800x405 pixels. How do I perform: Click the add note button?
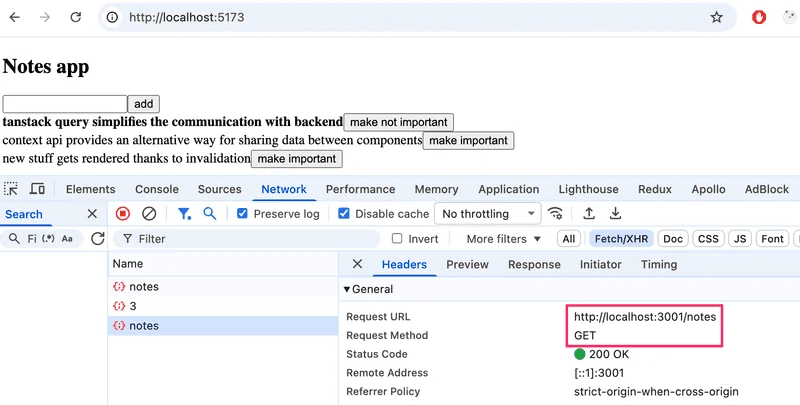(x=143, y=104)
